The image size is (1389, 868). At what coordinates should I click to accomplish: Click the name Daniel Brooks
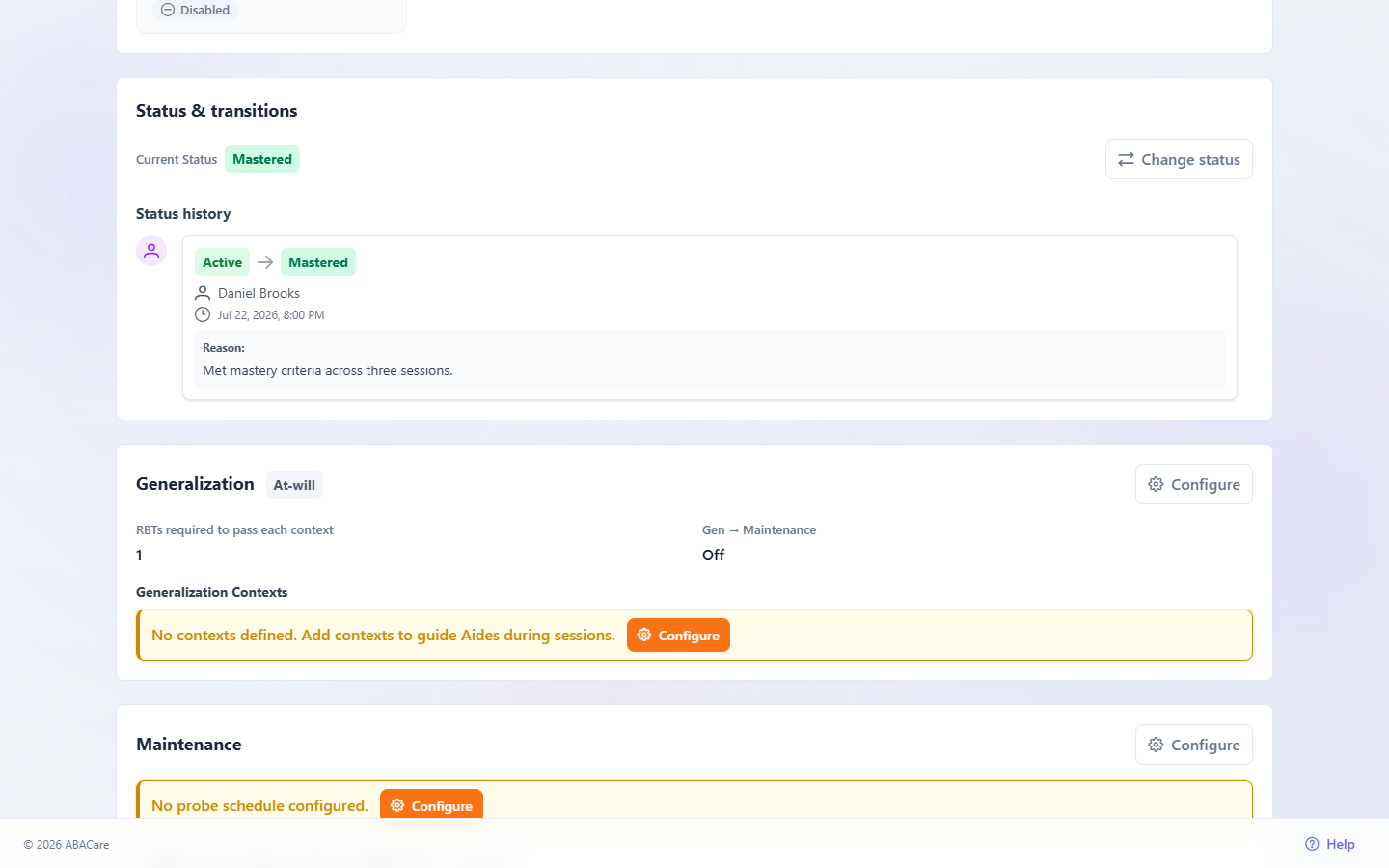(x=259, y=293)
